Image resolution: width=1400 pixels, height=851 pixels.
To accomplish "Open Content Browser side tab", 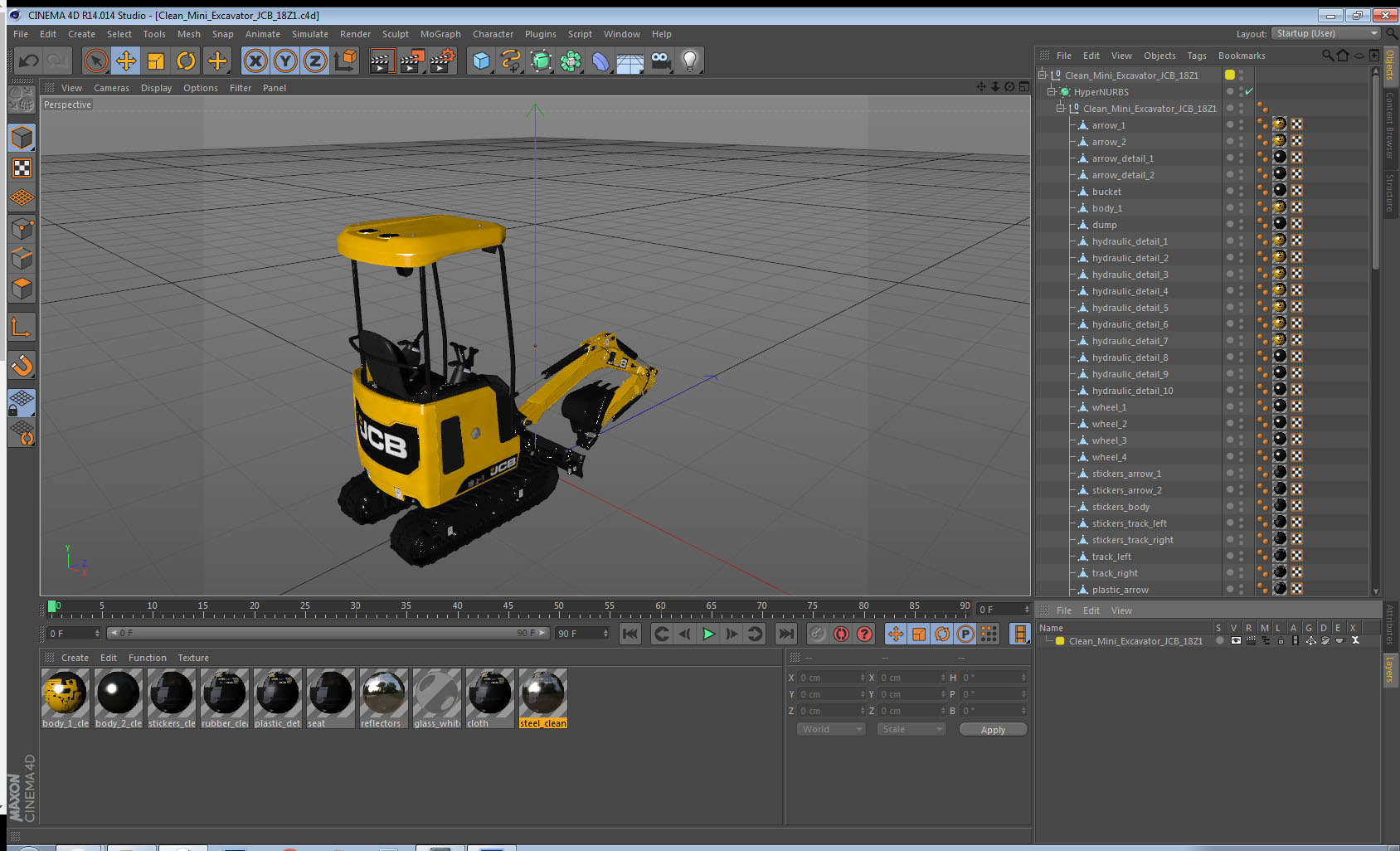I will (1390, 124).
